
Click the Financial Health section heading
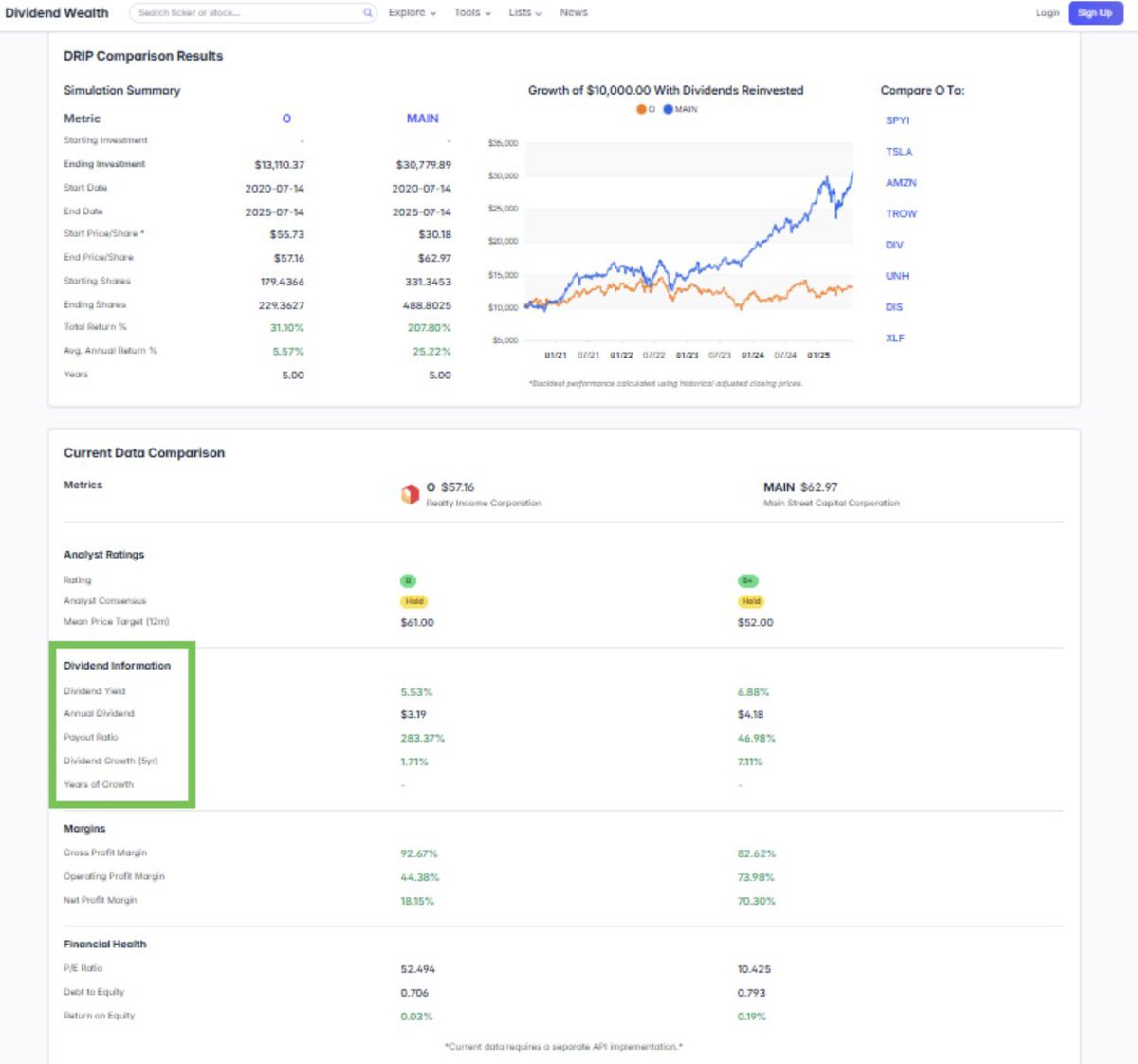pyautogui.click(x=105, y=945)
